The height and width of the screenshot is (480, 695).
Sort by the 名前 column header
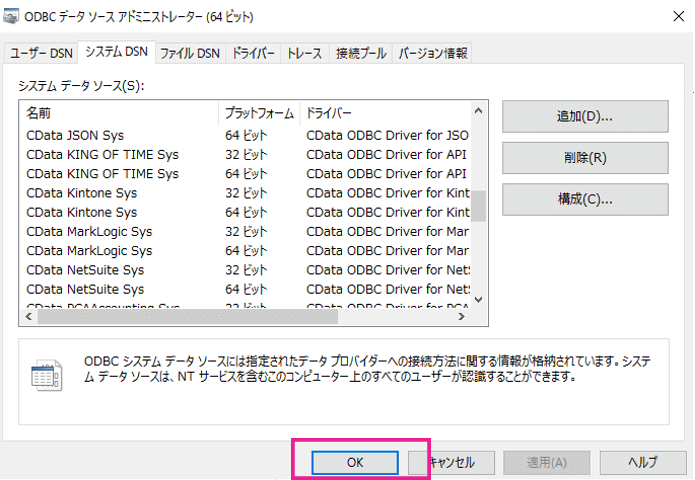point(119,113)
